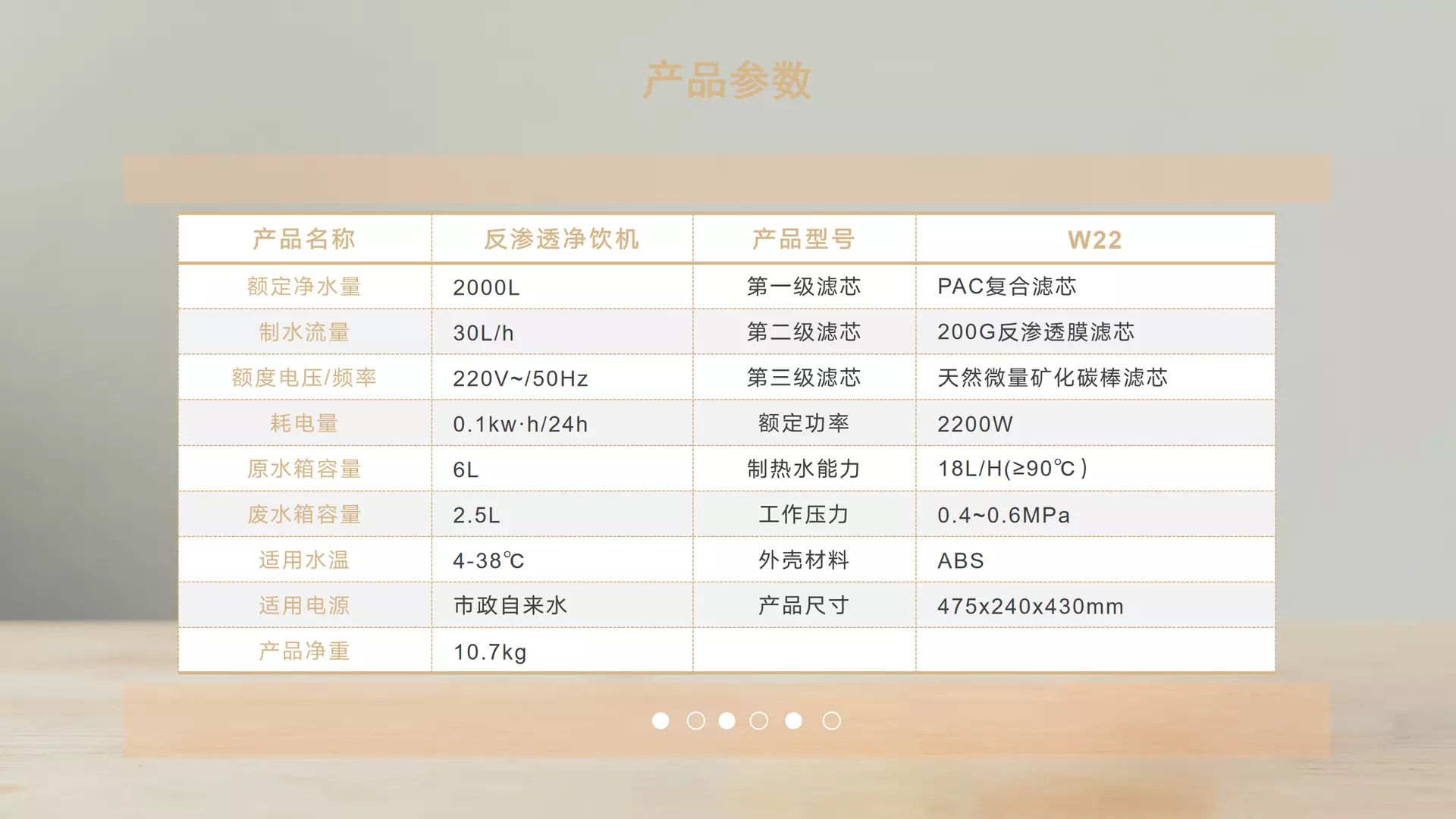
Task: Select the 2200W rated power value
Action: (974, 424)
